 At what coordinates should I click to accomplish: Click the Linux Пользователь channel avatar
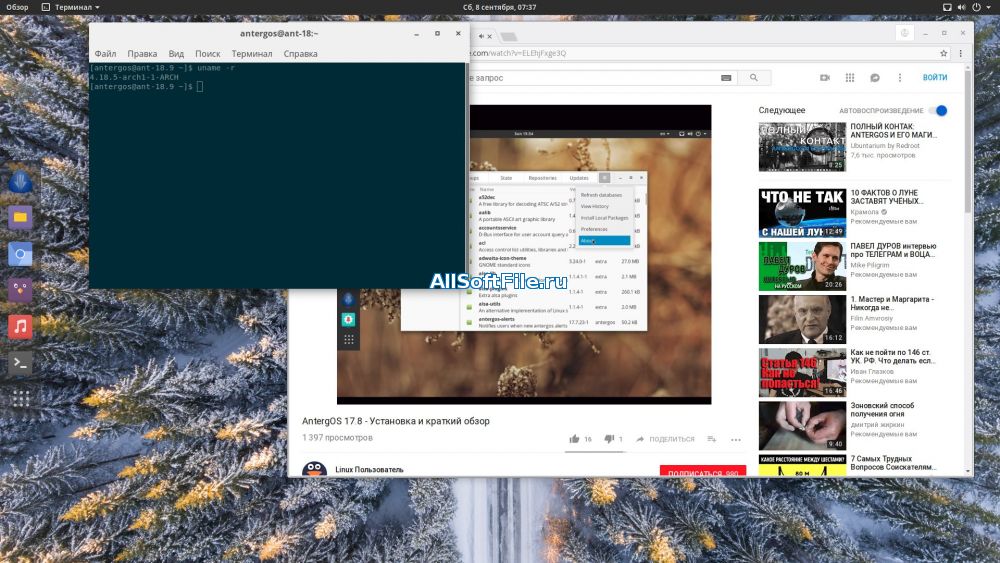tap(314, 470)
